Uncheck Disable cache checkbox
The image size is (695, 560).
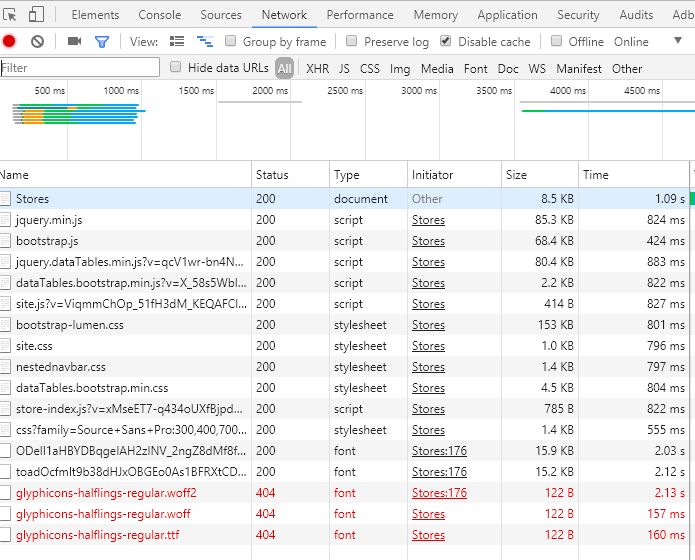[445, 41]
